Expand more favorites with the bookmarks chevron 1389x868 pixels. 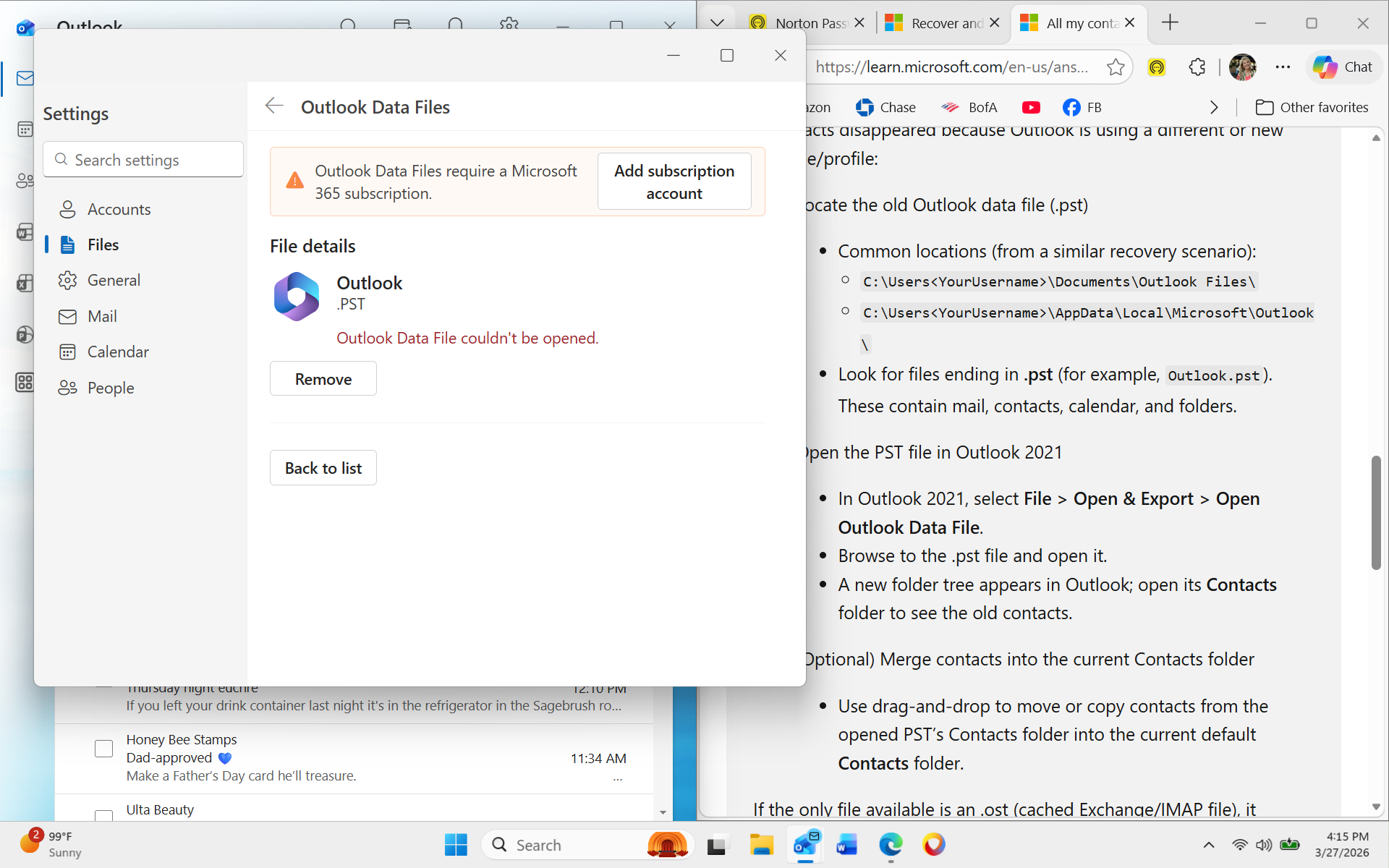pyautogui.click(x=1214, y=108)
